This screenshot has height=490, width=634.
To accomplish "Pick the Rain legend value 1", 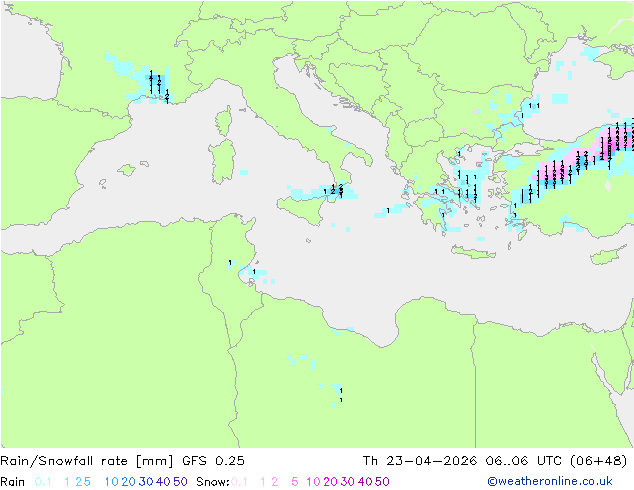I will [67, 482].
